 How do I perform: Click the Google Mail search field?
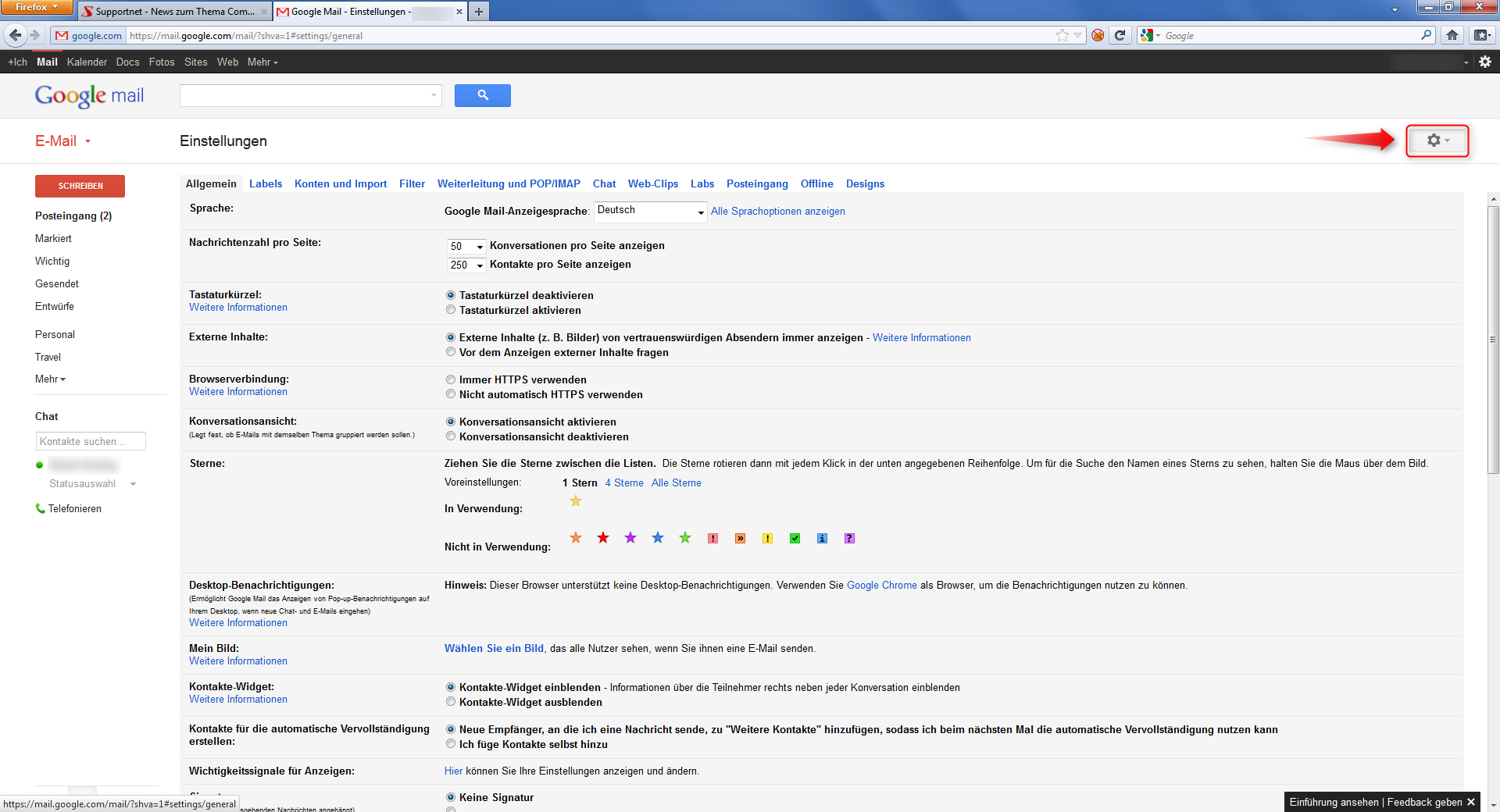(310, 95)
